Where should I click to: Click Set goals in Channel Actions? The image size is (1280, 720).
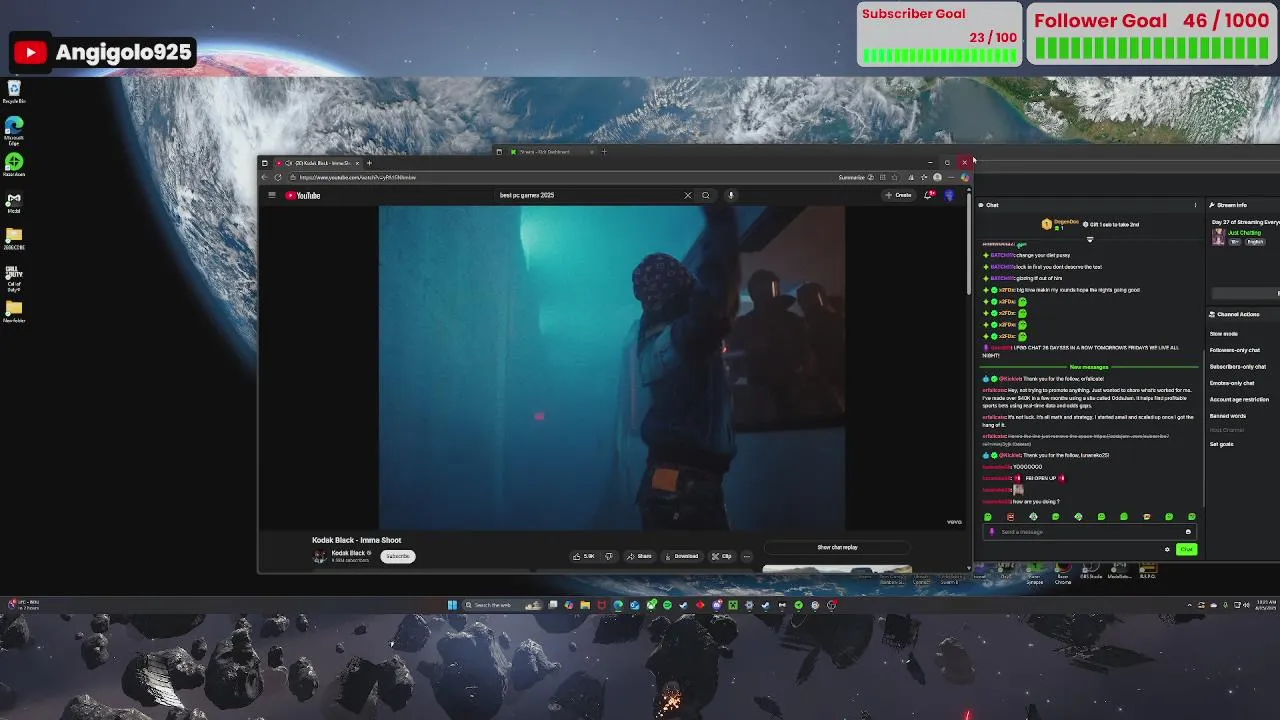(x=1222, y=444)
